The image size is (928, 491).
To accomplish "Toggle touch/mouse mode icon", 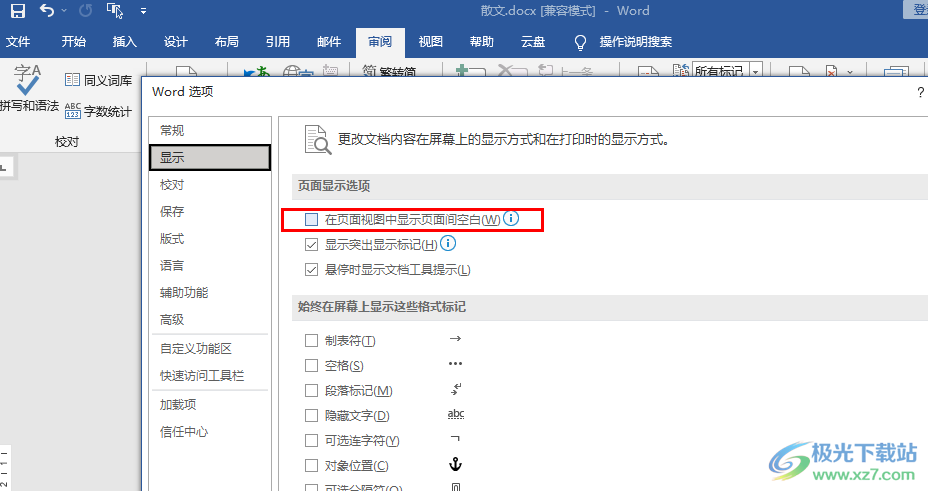I will (x=114, y=11).
